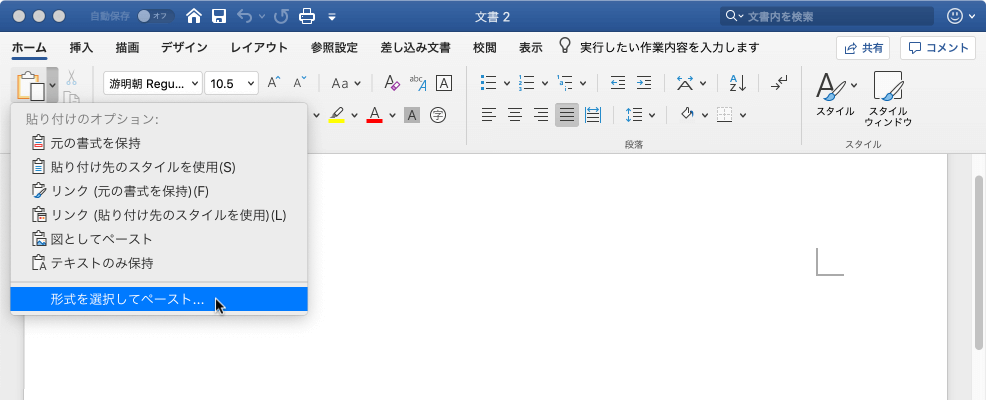Open the highlight color dropdown arrow
986x400 pixels.
point(354,115)
